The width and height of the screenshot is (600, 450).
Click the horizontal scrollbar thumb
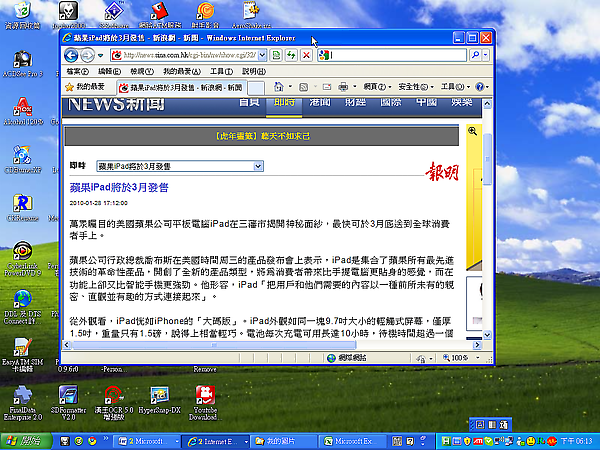tap(214, 345)
